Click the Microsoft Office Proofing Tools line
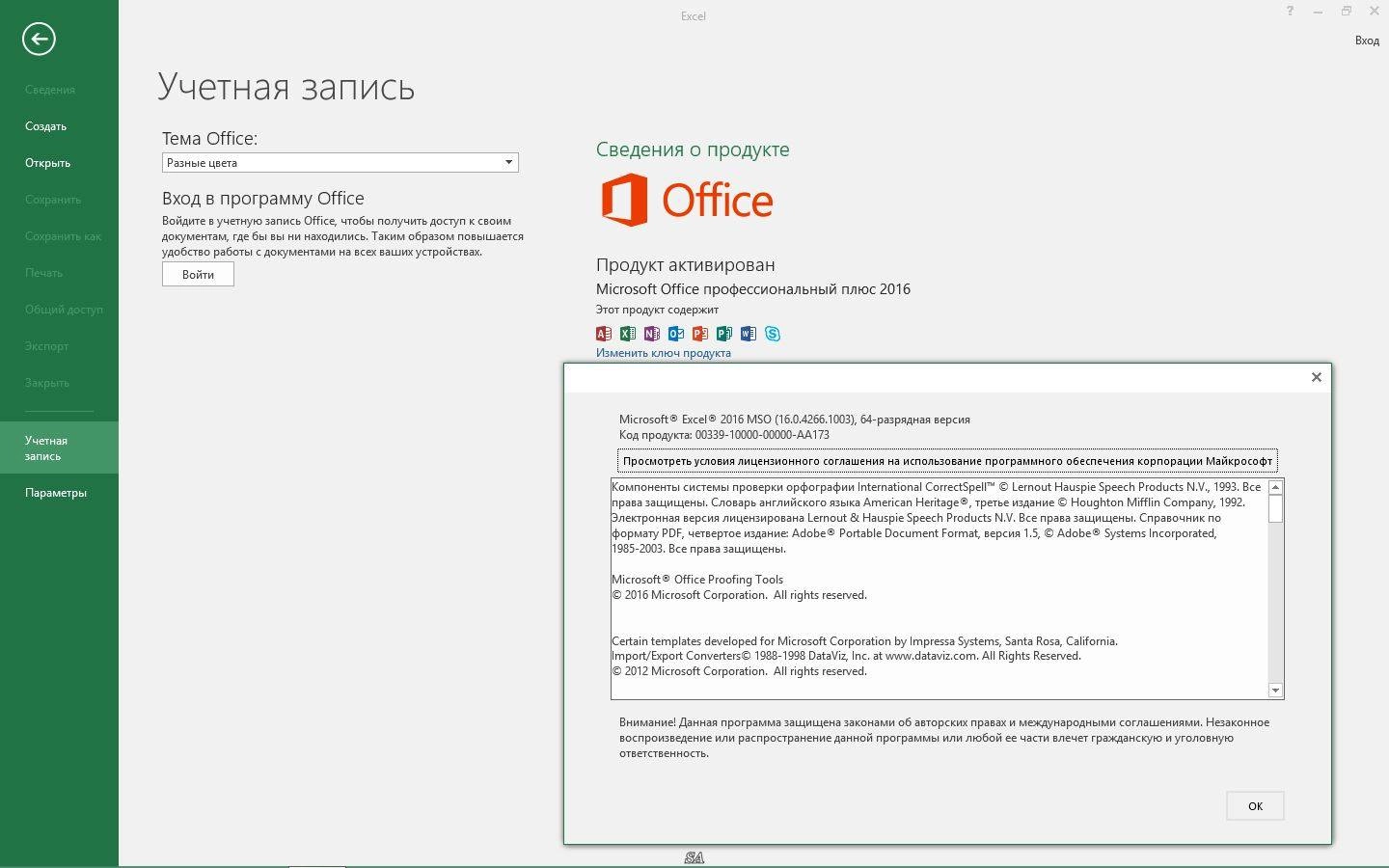Image resolution: width=1389 pixels, height=868 pixels. click(697, 580)
